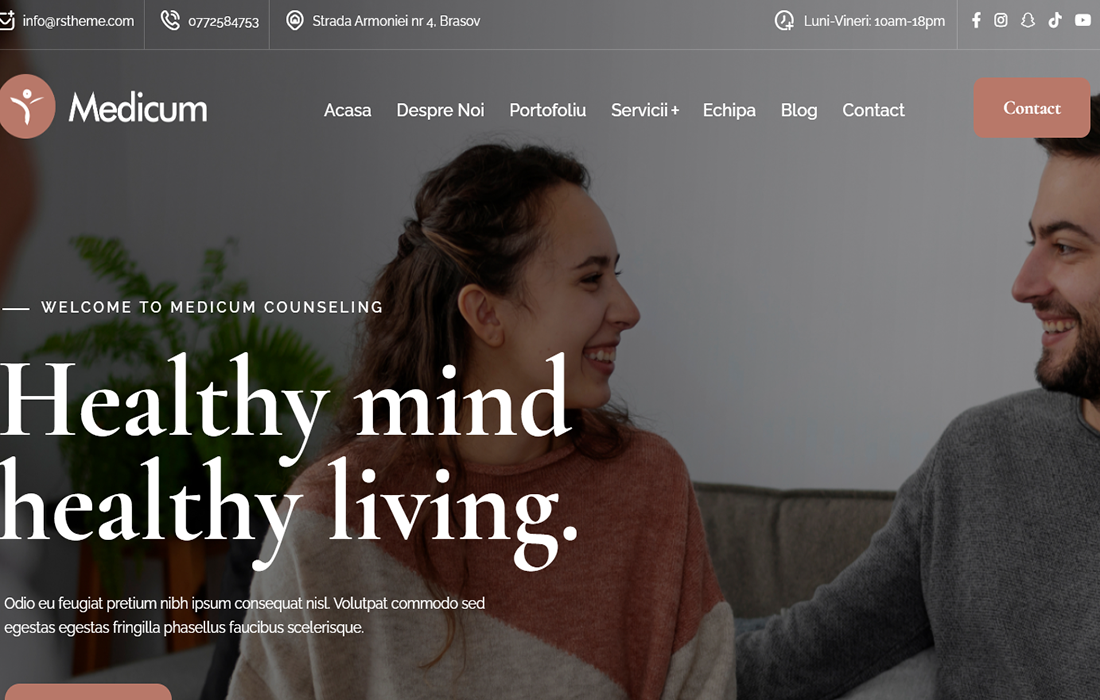Click the YouTube icon
Image resolution: width=1100 pixels, height=700 pixels.
coord(1083,20)
